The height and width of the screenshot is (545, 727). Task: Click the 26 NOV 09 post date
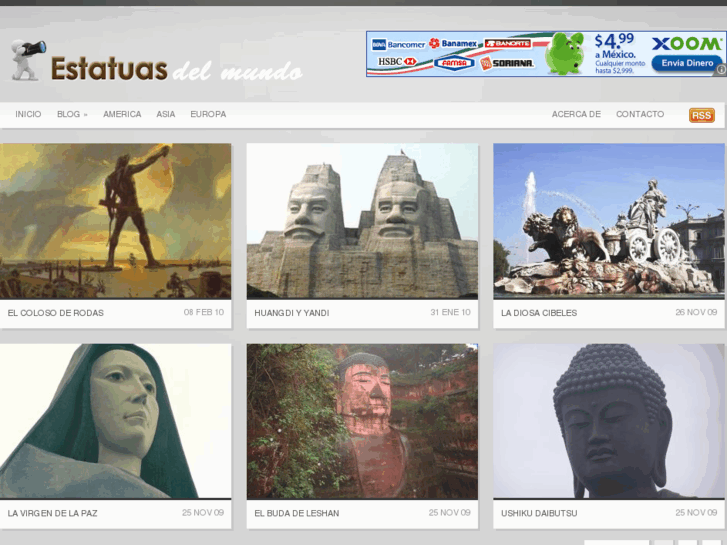696,312
